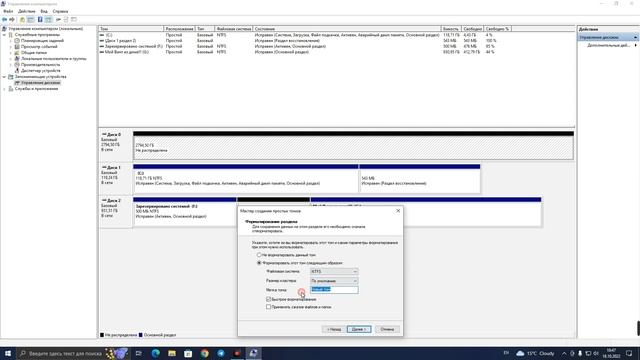
Task: Select the Диск 2 label block
Action: pyautogui.click(x=116, y=211)
